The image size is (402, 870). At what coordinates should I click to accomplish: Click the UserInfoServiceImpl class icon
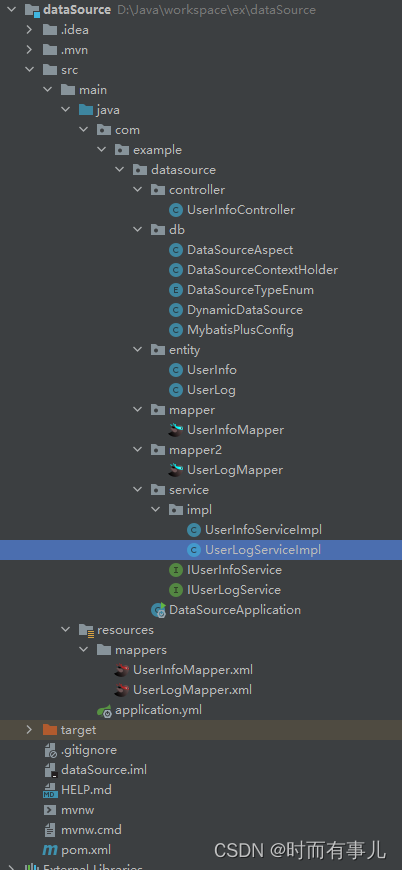[x=194, y=530]
